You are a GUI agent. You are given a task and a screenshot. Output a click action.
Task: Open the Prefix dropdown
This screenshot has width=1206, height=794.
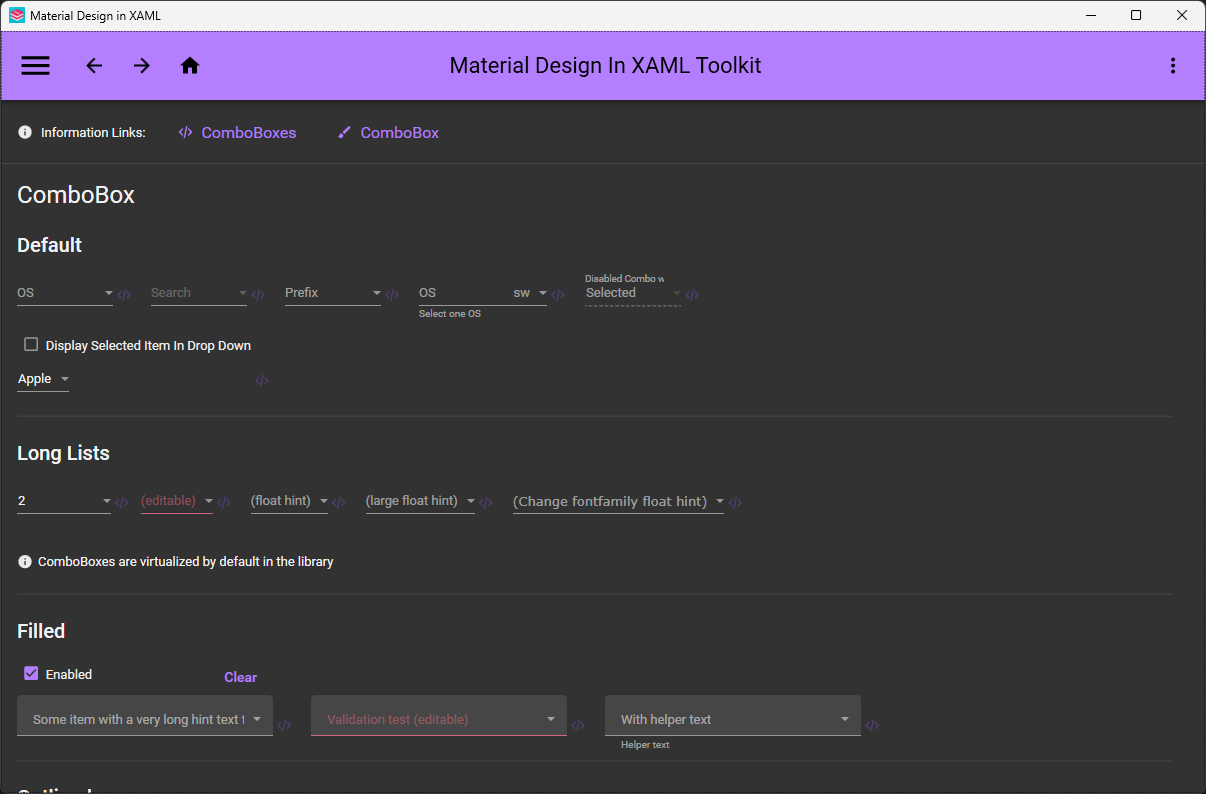pos(333,293)
